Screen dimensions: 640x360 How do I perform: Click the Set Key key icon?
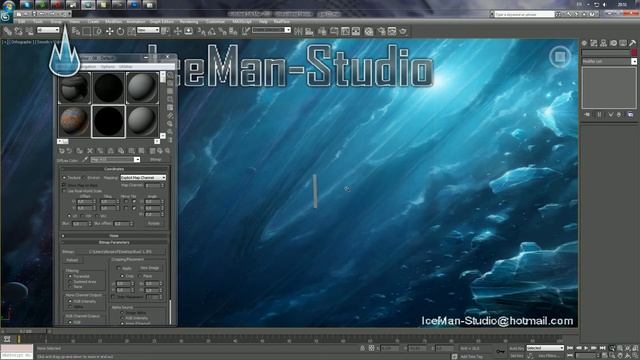[500, 351]
